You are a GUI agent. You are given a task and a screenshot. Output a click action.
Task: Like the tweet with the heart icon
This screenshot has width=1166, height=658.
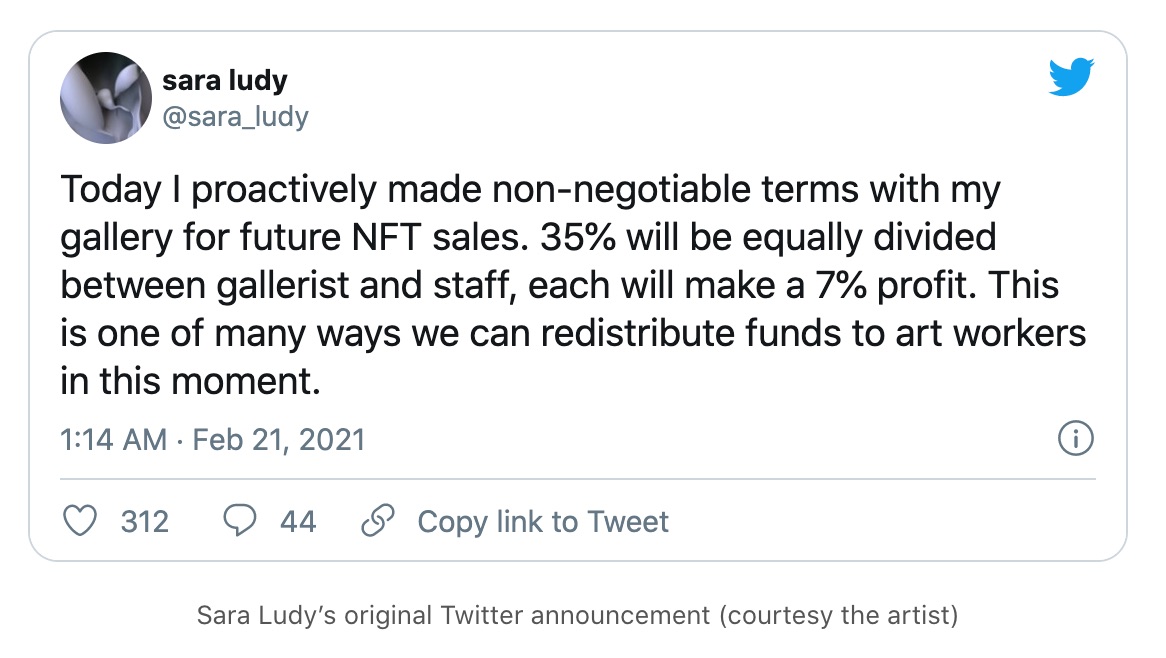pyautogui.click(x=81, y=521)
